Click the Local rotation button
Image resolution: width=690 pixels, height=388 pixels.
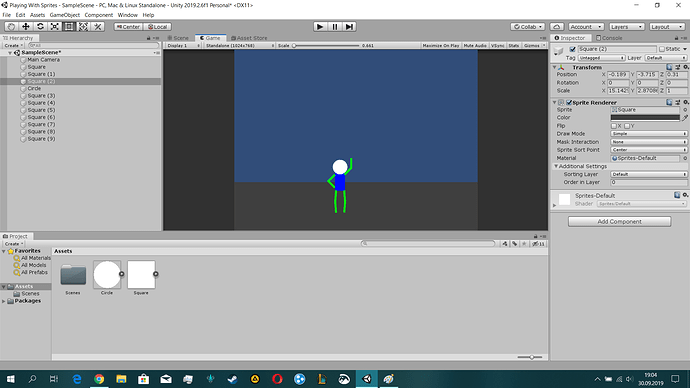click(x=157, y=27)
